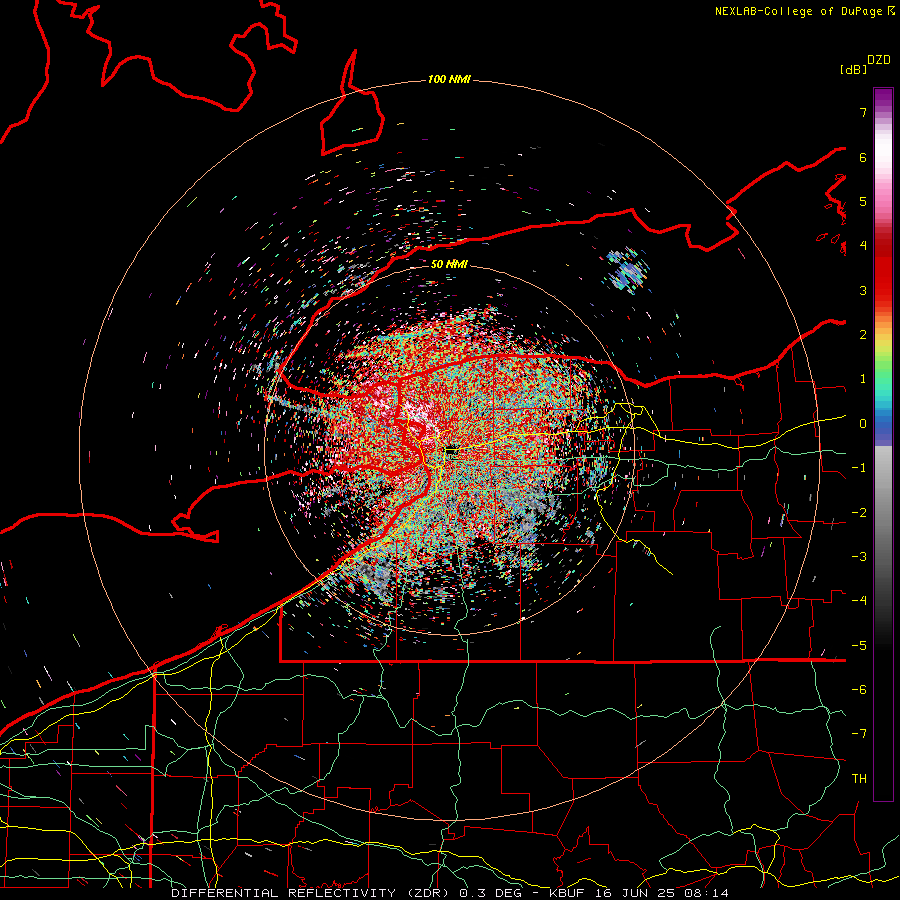Click the KBUF station identifier
Screen dimensions: 900x900
(x=567, y=893)
